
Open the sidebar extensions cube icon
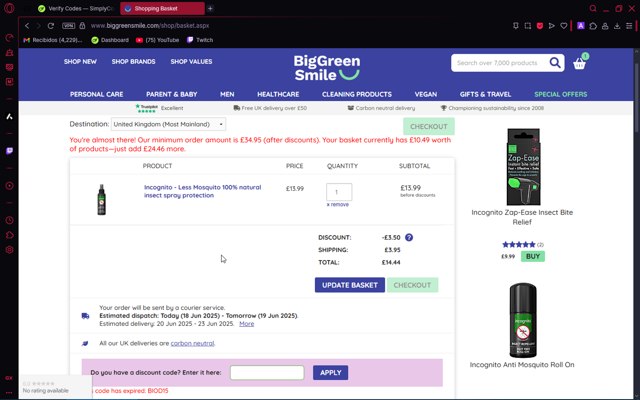coord(9,235)
